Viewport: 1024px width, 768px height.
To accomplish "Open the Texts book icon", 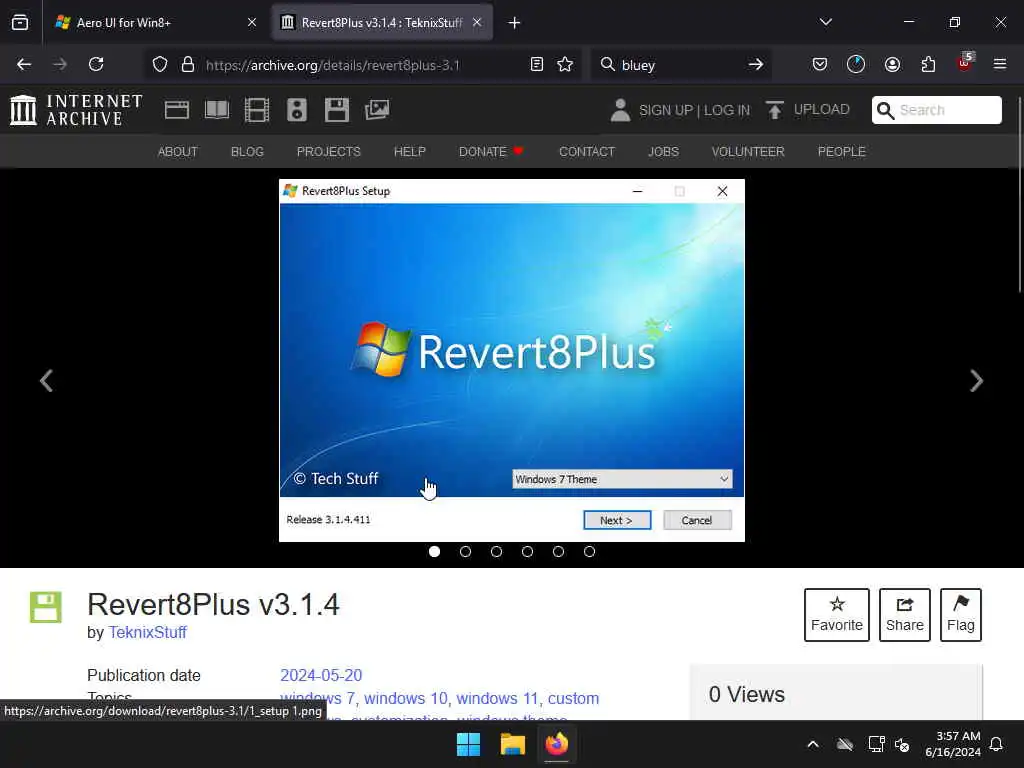I will (217, 110).
